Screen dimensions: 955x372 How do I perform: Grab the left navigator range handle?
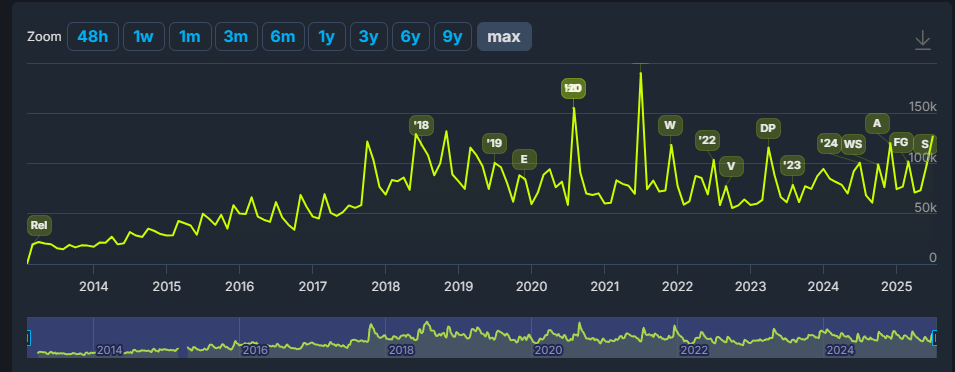(x=28, y=337)
